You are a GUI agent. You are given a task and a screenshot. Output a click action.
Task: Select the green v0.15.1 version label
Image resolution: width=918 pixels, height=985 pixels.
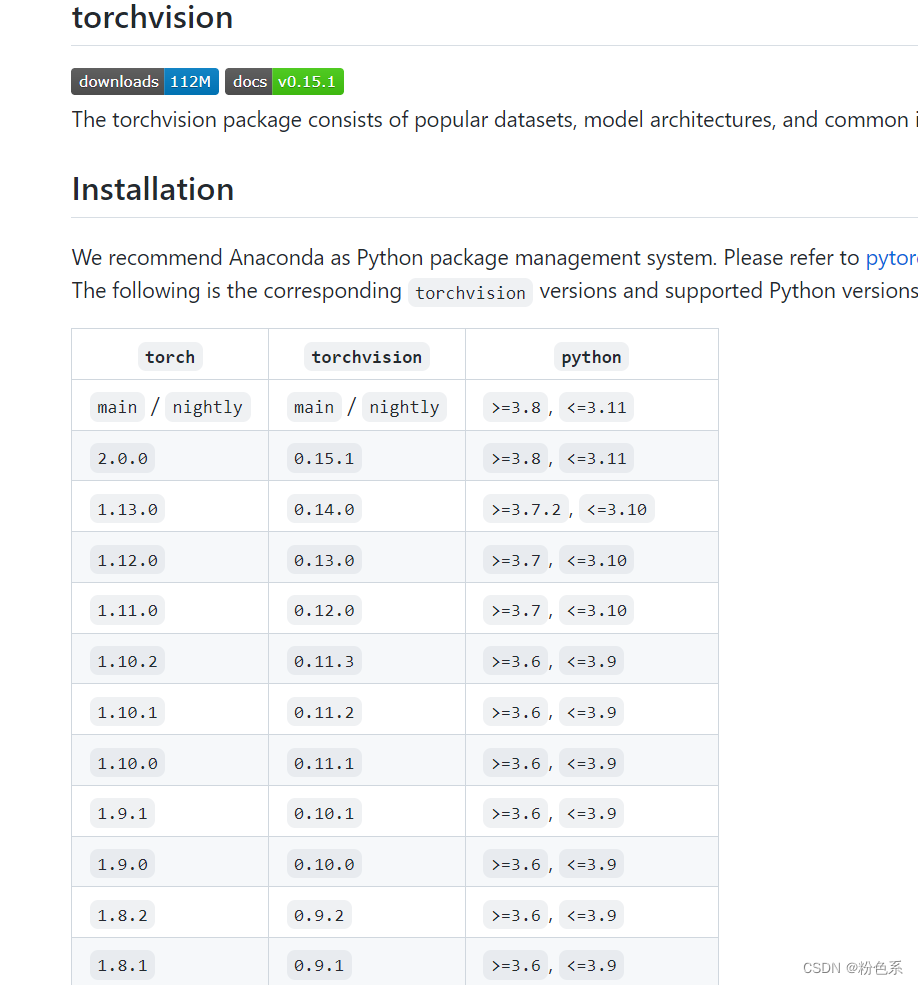tap(307, 81)
